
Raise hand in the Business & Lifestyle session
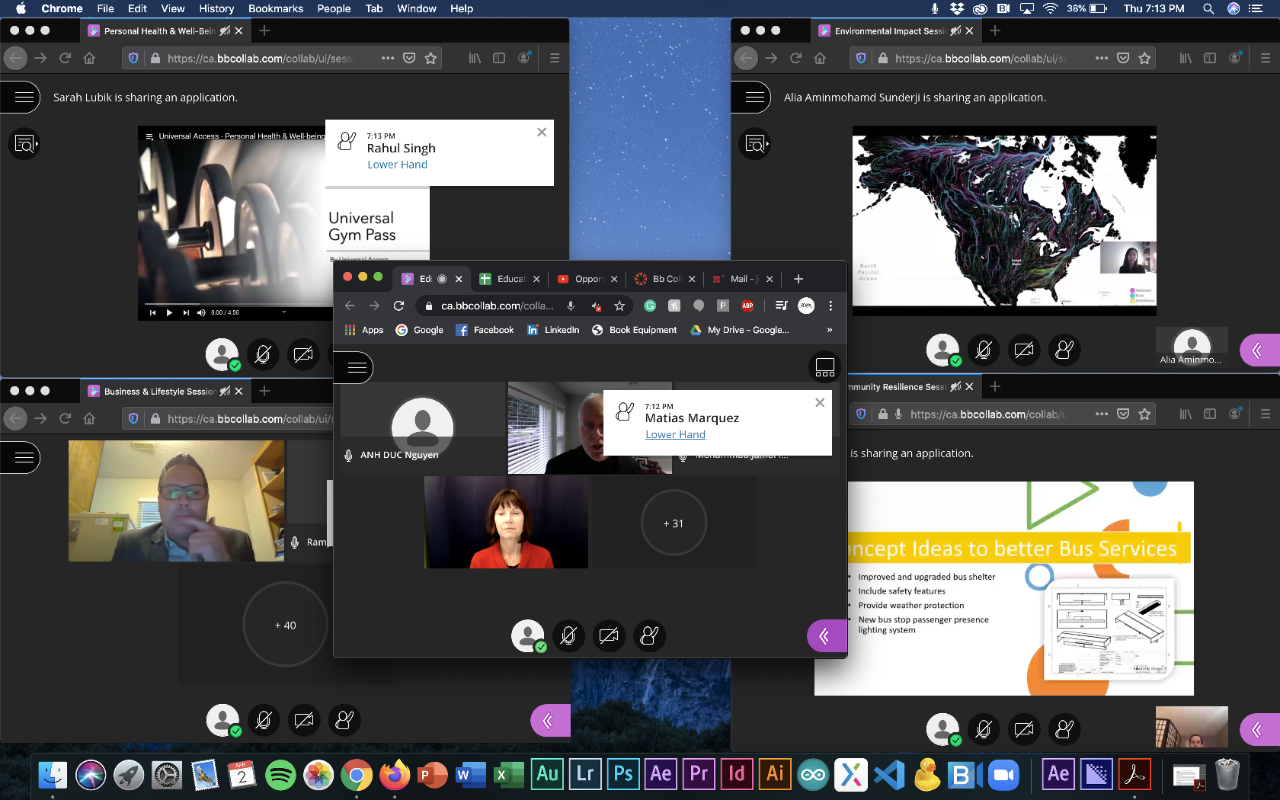(x=344, y=720)
